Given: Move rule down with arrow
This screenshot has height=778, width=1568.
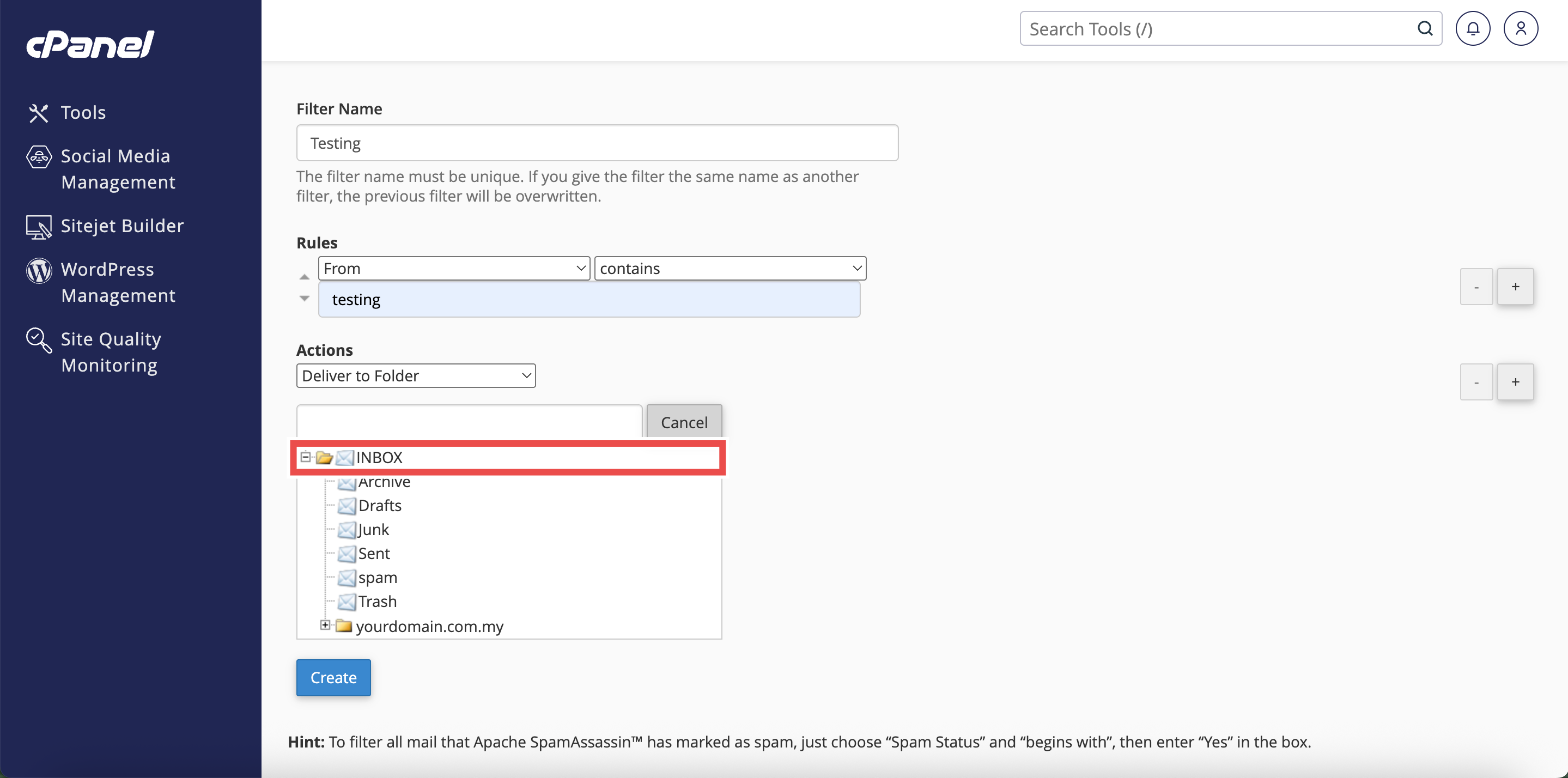Looking at the screenshot, I should 305,299.
